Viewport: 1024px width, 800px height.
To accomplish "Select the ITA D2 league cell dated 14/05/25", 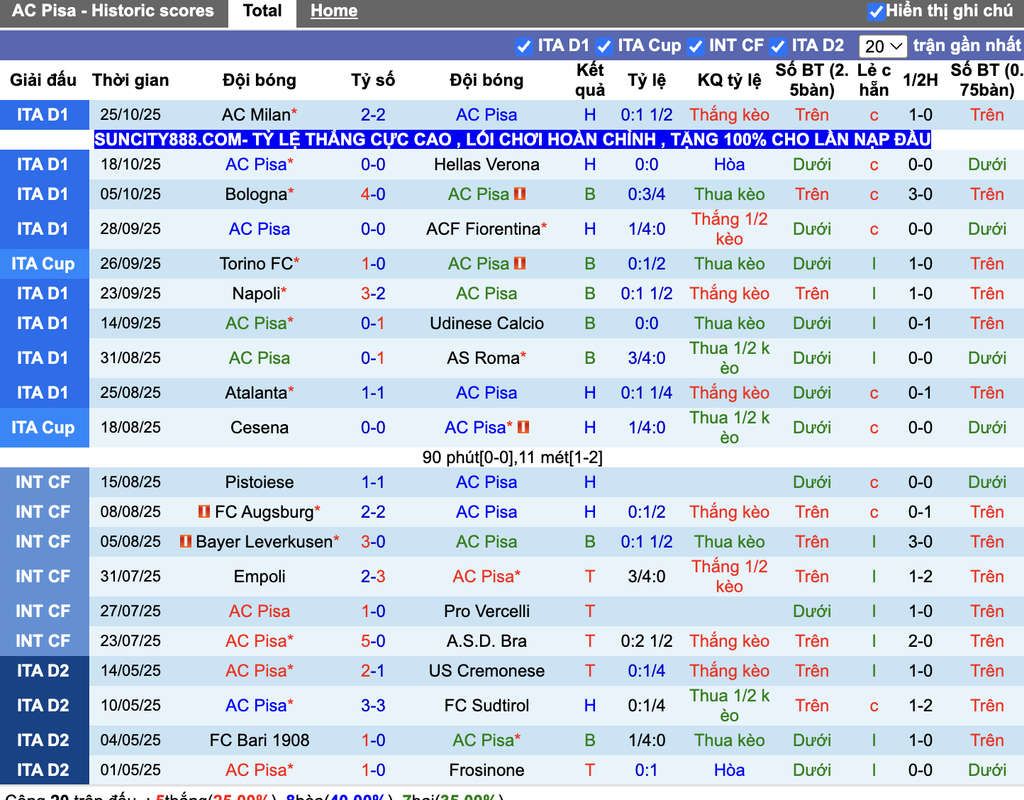I will click(43, 671).
